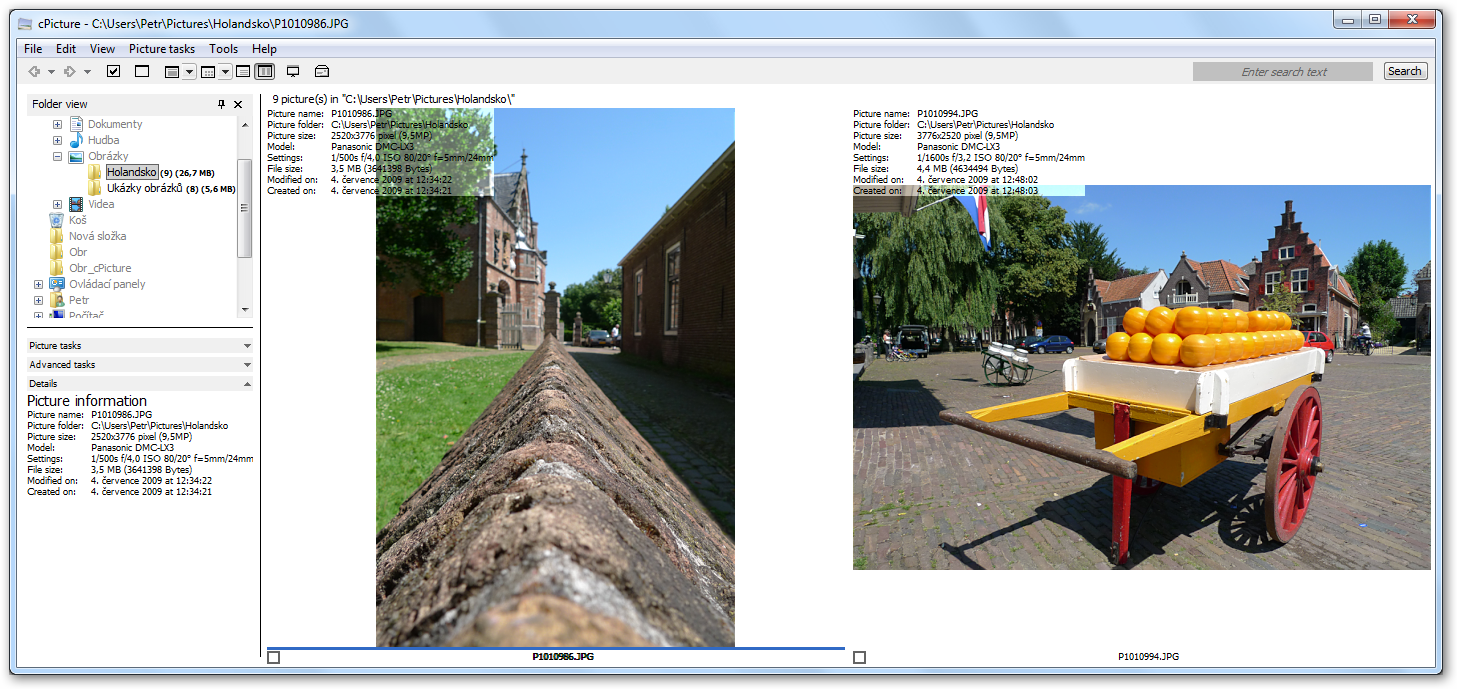Click the search text input field

click(1283, 72)
